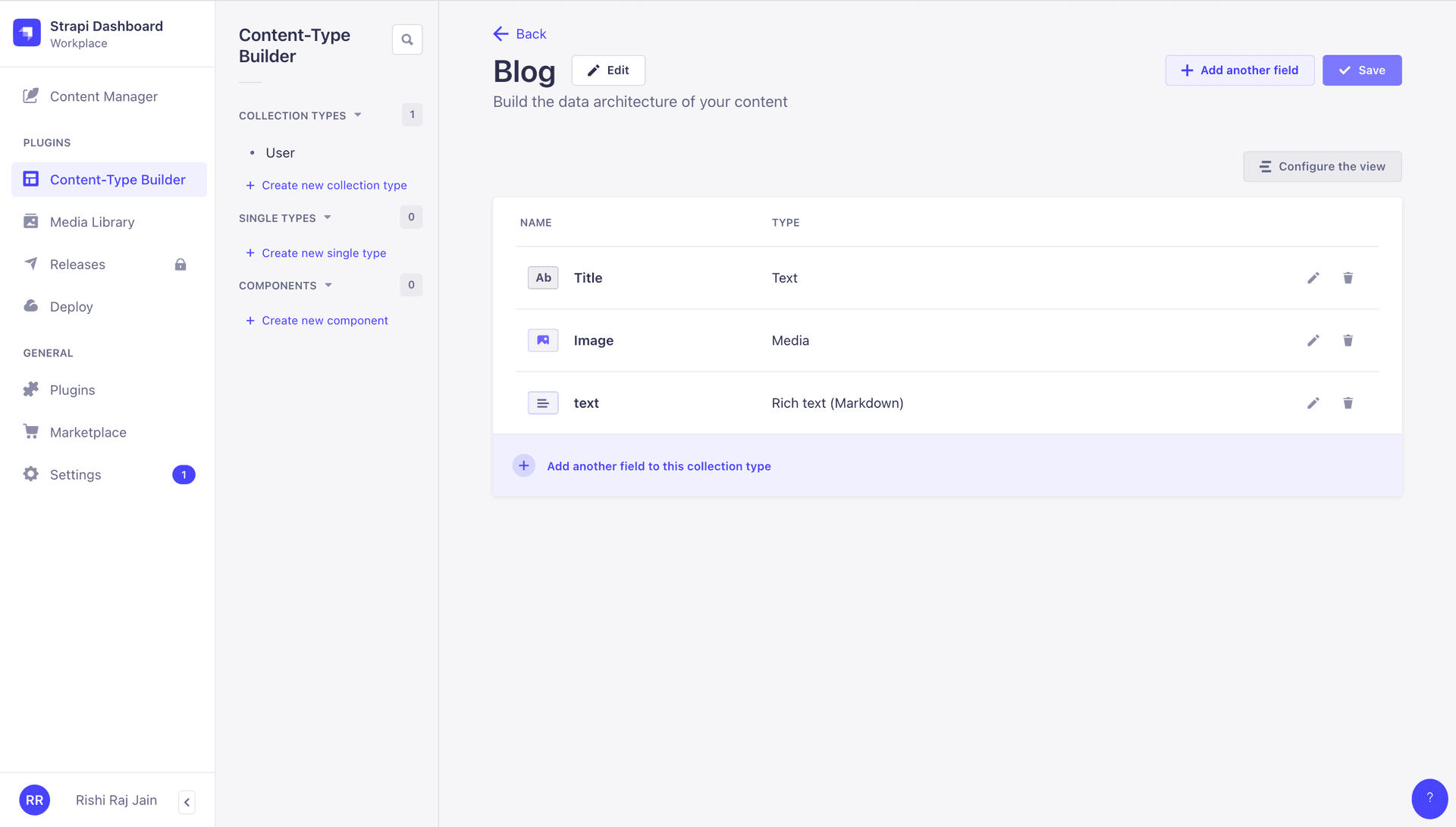
Task: Click Create new collection type link
Action: (x=334, y=185)
